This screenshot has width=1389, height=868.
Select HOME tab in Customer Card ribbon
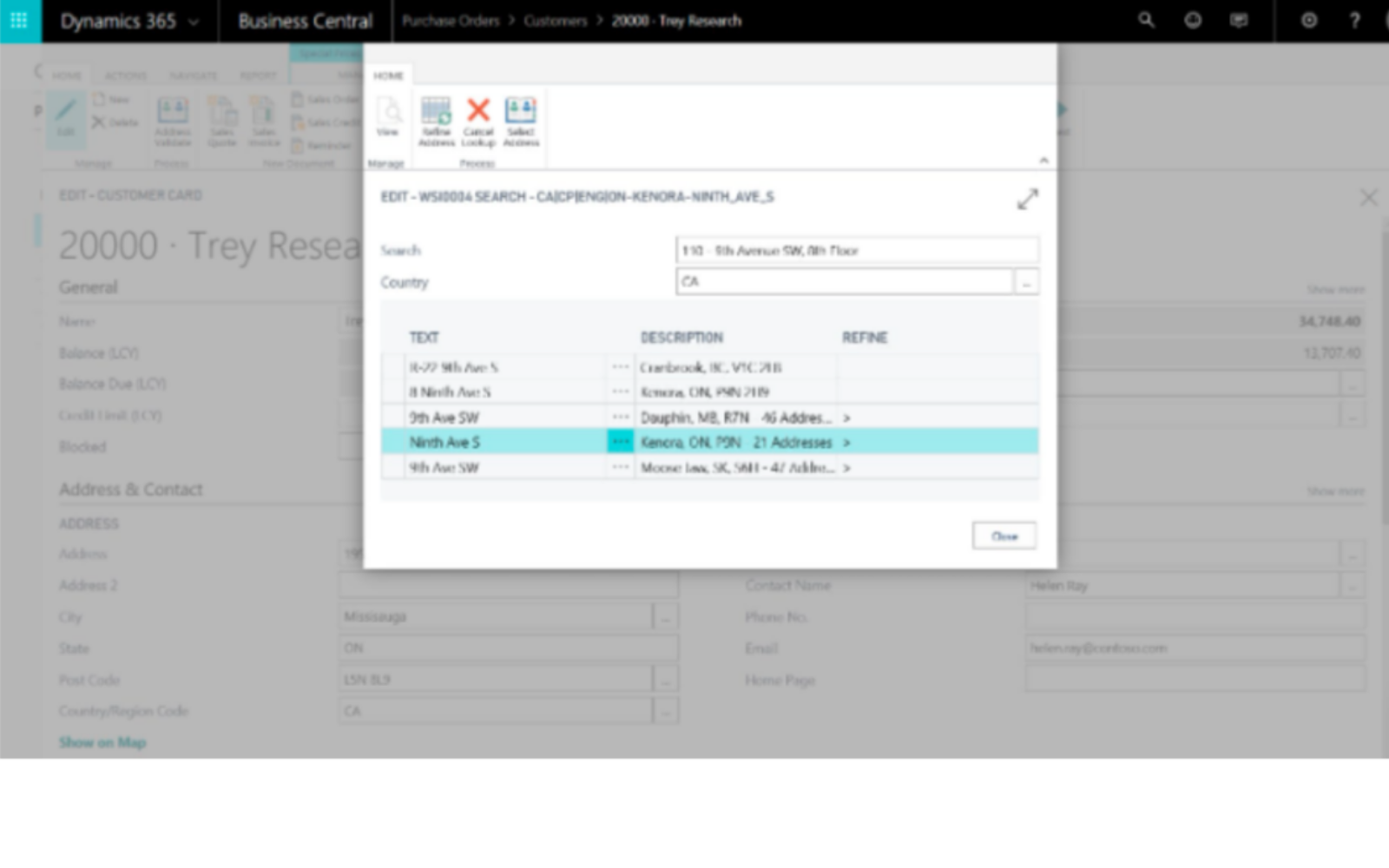66,76
